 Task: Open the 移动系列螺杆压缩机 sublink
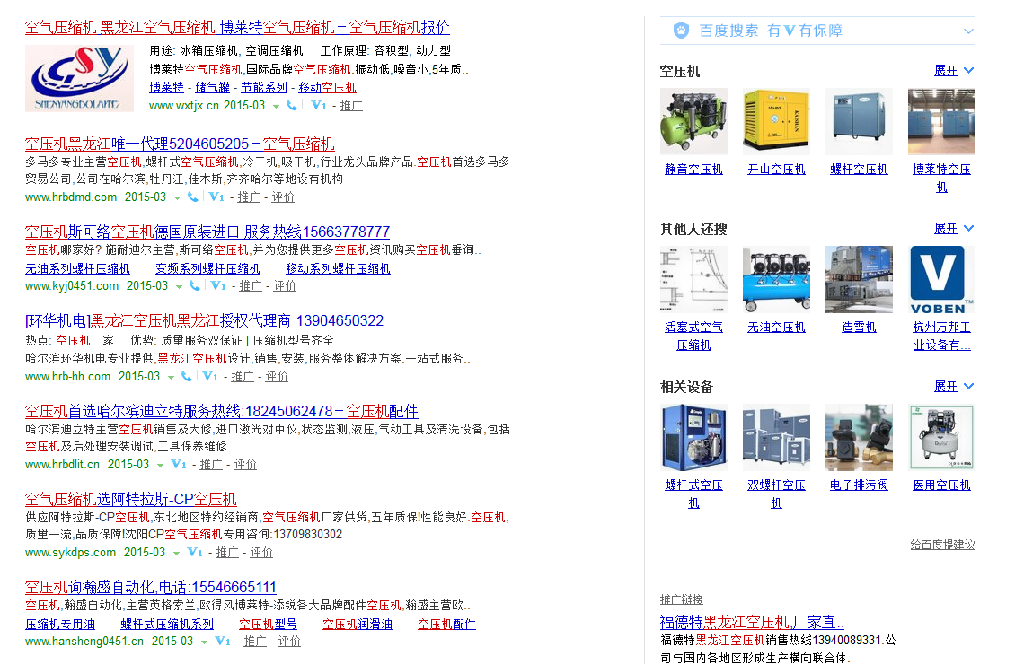[338, 269]
